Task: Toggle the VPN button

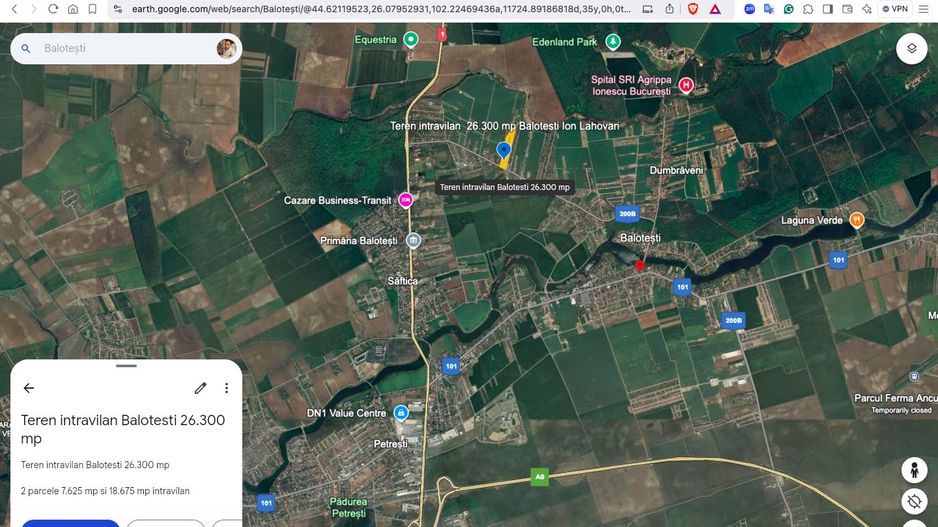Action: coord(895,9)
